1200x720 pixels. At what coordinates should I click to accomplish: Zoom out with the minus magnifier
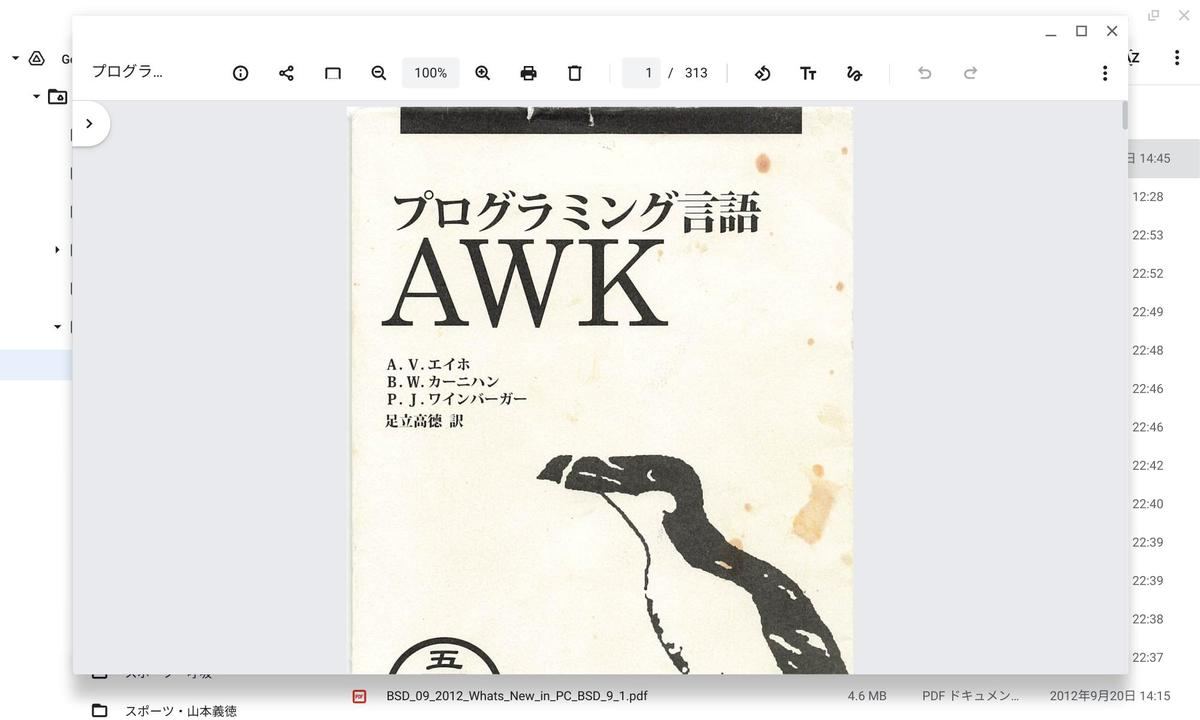[379, 73]
